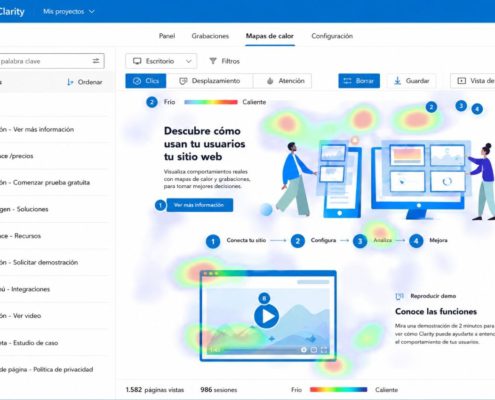Click the Clarity logo
The width and height of the screenshot is (495, 400).
12,12
